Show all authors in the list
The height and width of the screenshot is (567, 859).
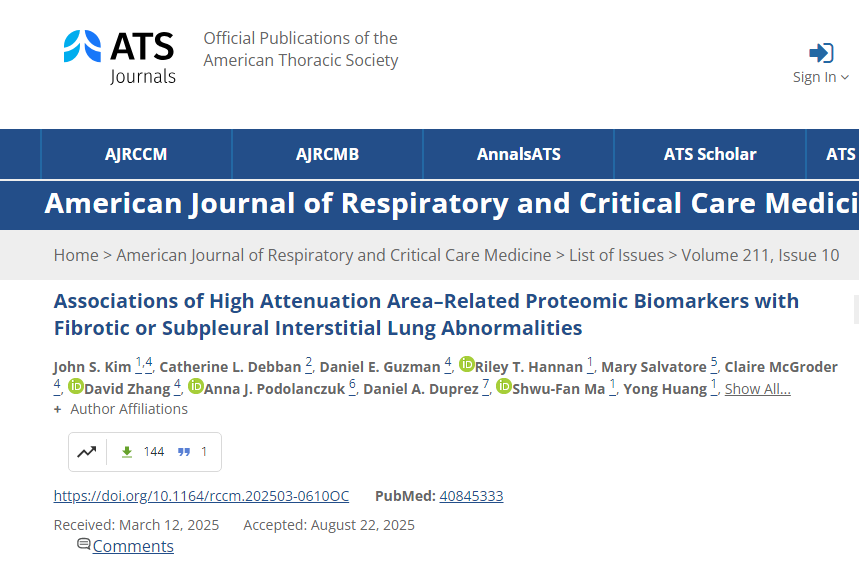757,389
